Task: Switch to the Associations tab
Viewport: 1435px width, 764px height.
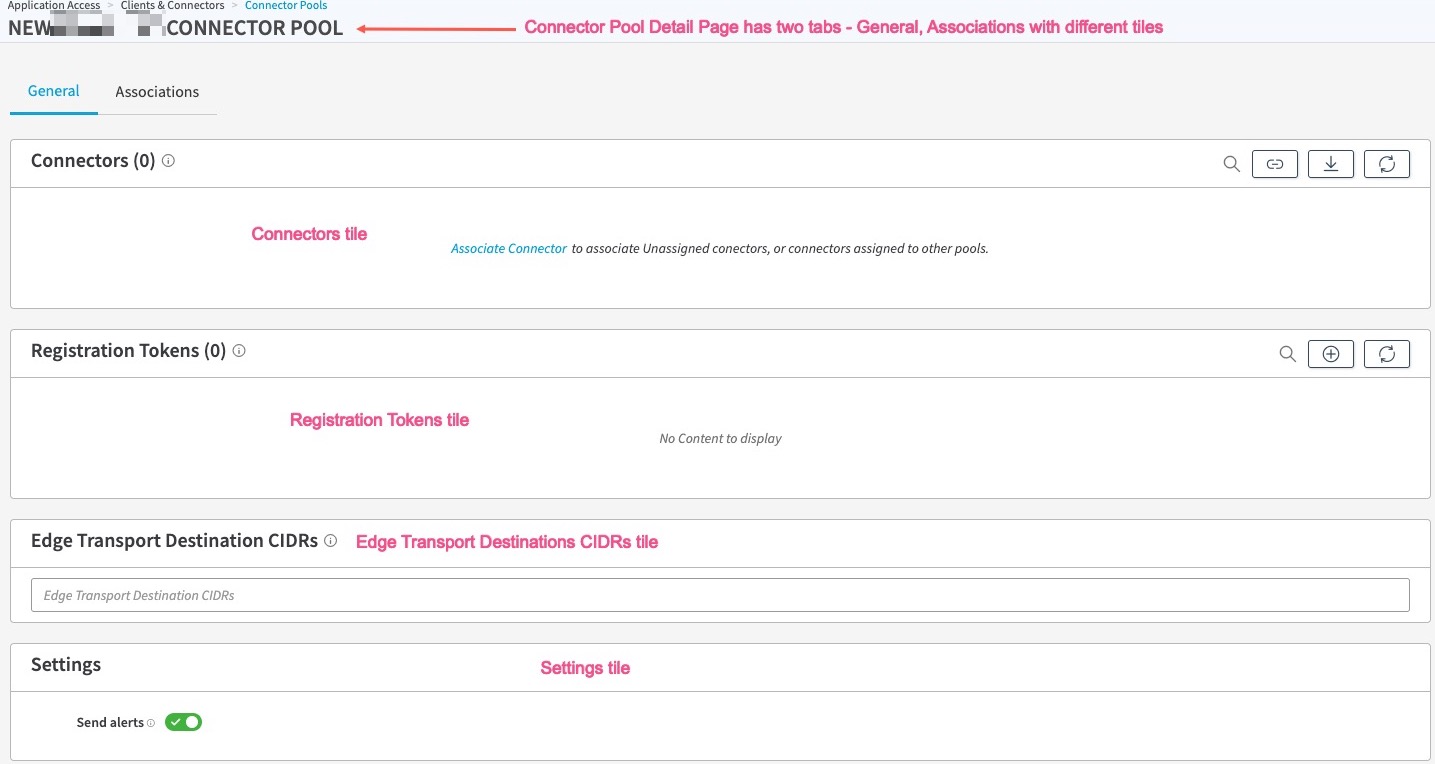Action: click(157, 92)
